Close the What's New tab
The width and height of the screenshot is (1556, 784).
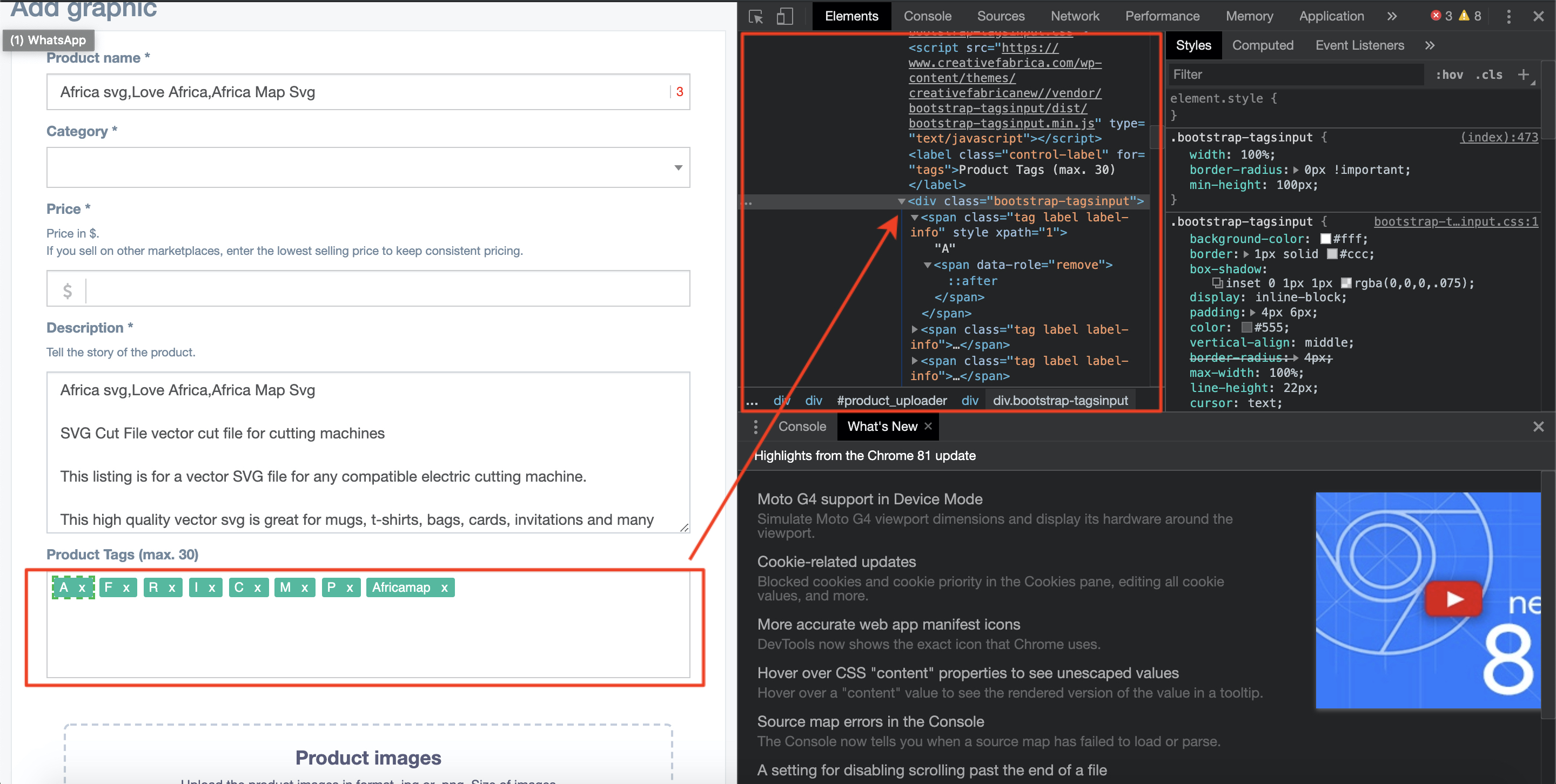tap(928, 426)
